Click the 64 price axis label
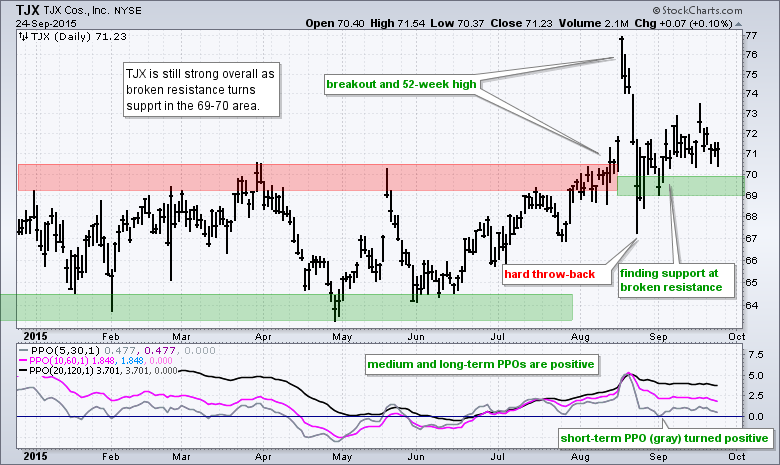780x465 pixels. 751,305
